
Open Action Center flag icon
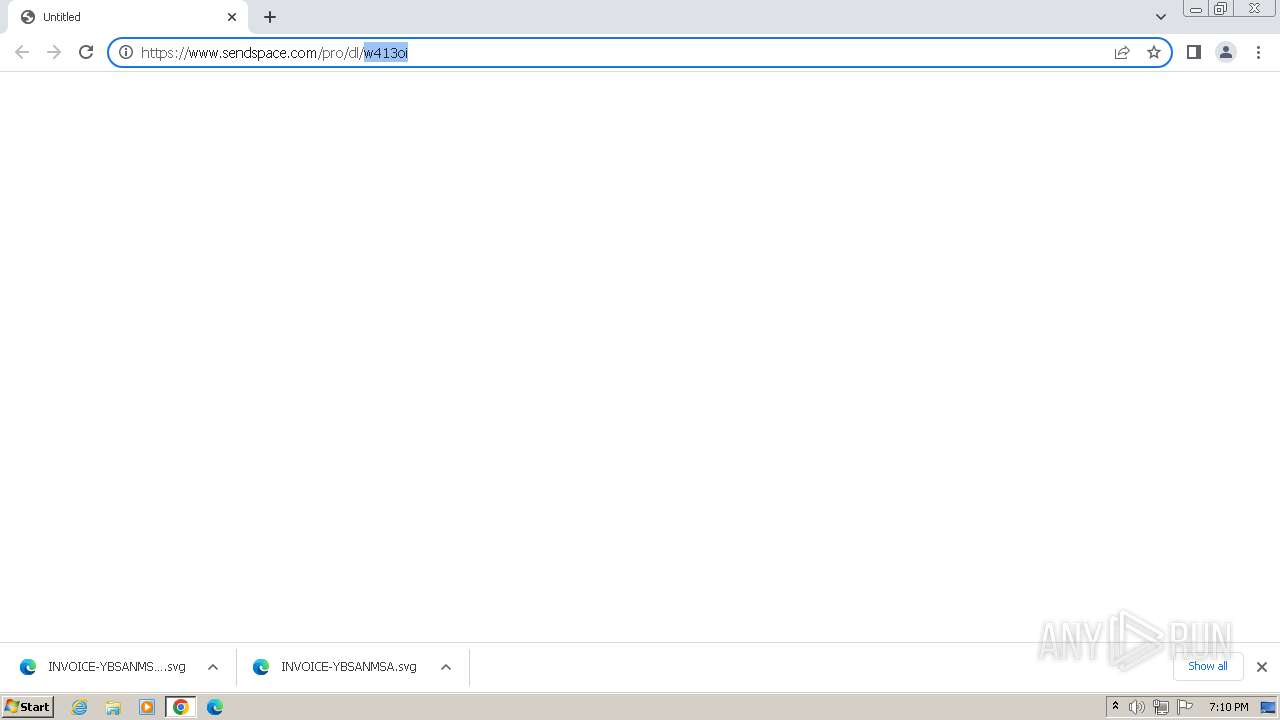pyautogui.click(x=1185, y=707)
